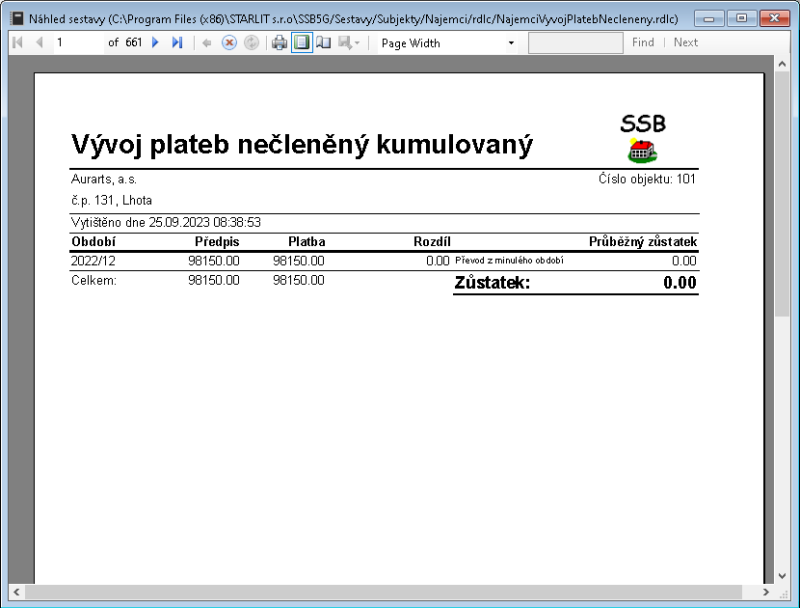Refresh the report preview
The height and width of the screenshot is (608, 800).
tap(250, 42)
